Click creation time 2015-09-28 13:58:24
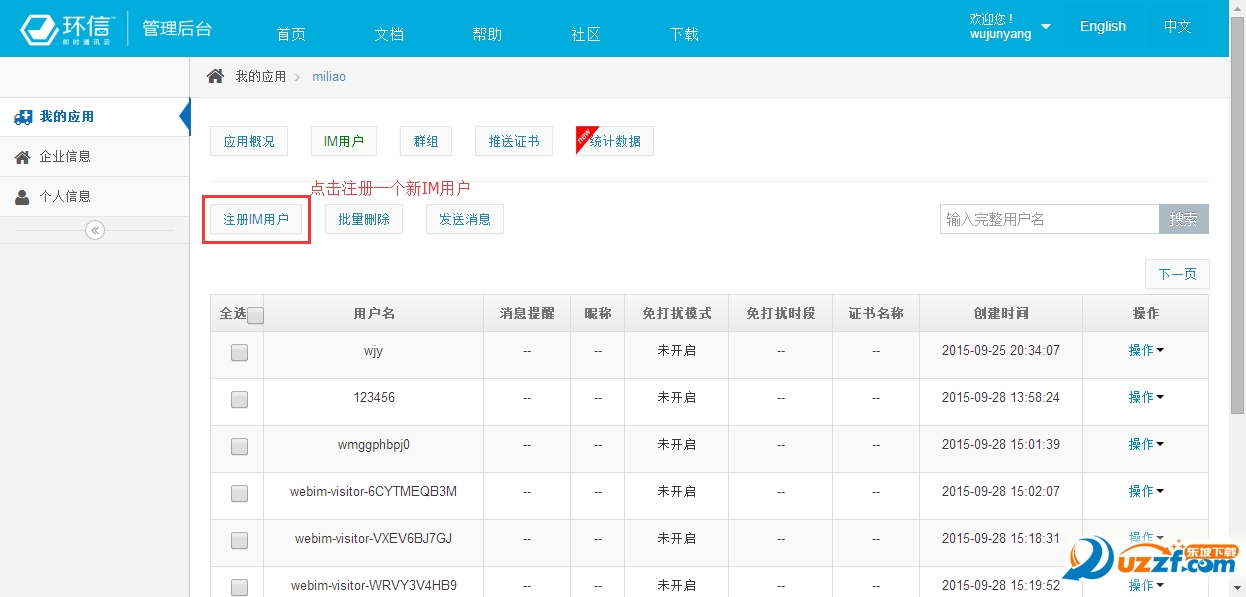Image resolution: width=1246 pixels, height=597 pixels. click(x=1001, y=397)
